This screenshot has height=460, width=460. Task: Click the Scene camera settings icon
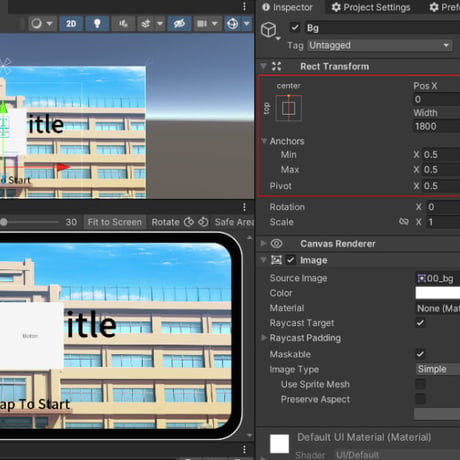[202, 24]
